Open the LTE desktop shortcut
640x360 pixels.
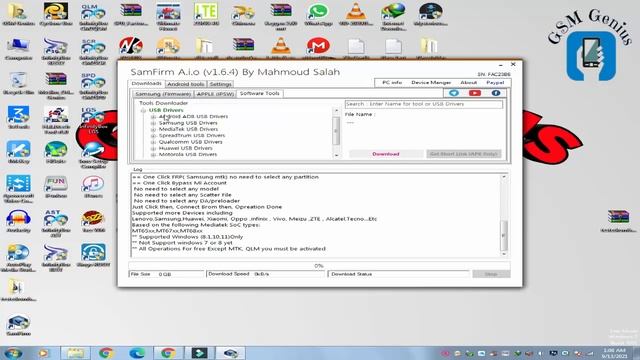[206, 14]
